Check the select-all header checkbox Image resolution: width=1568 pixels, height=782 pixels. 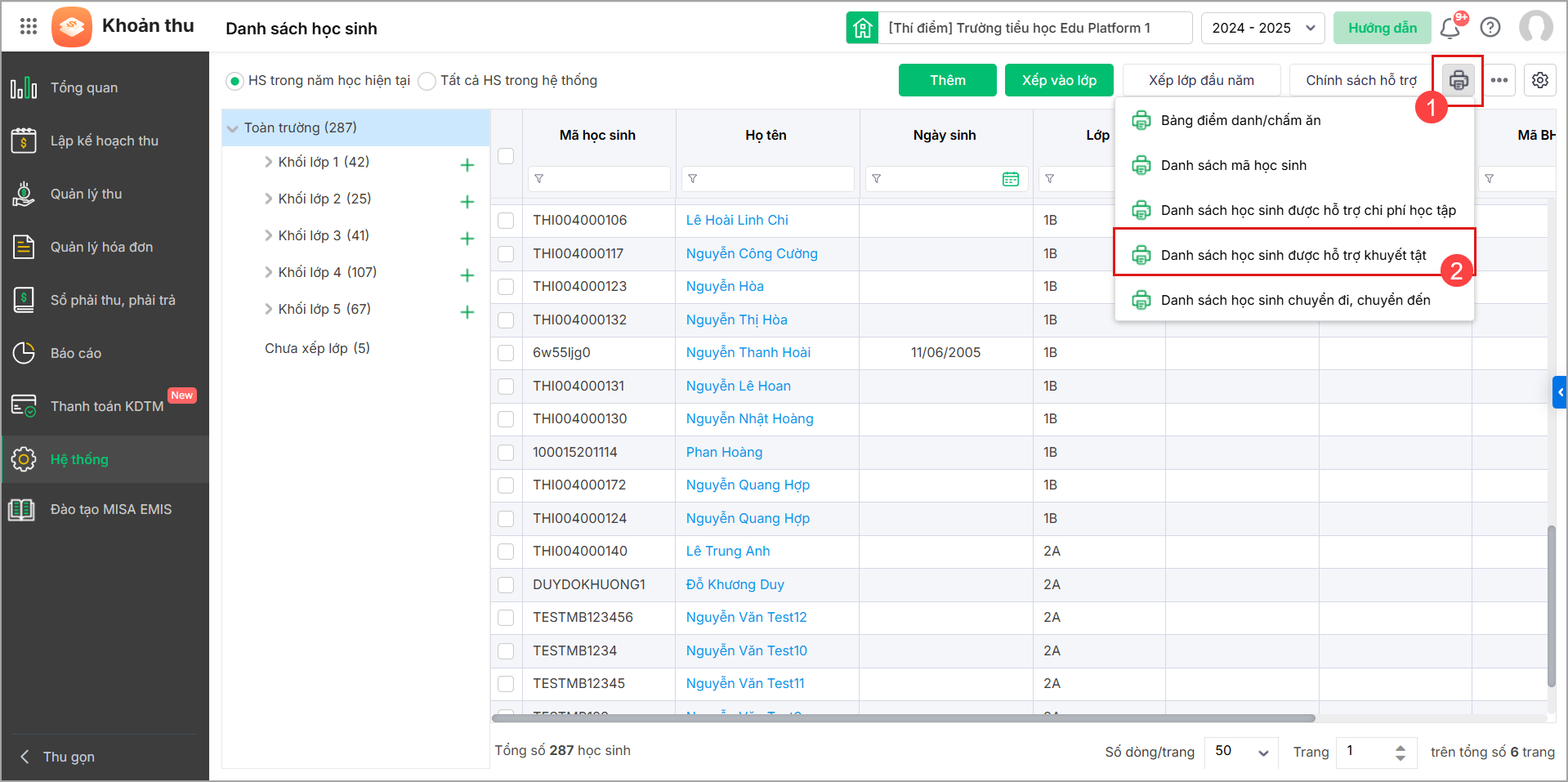click(506, 155)
